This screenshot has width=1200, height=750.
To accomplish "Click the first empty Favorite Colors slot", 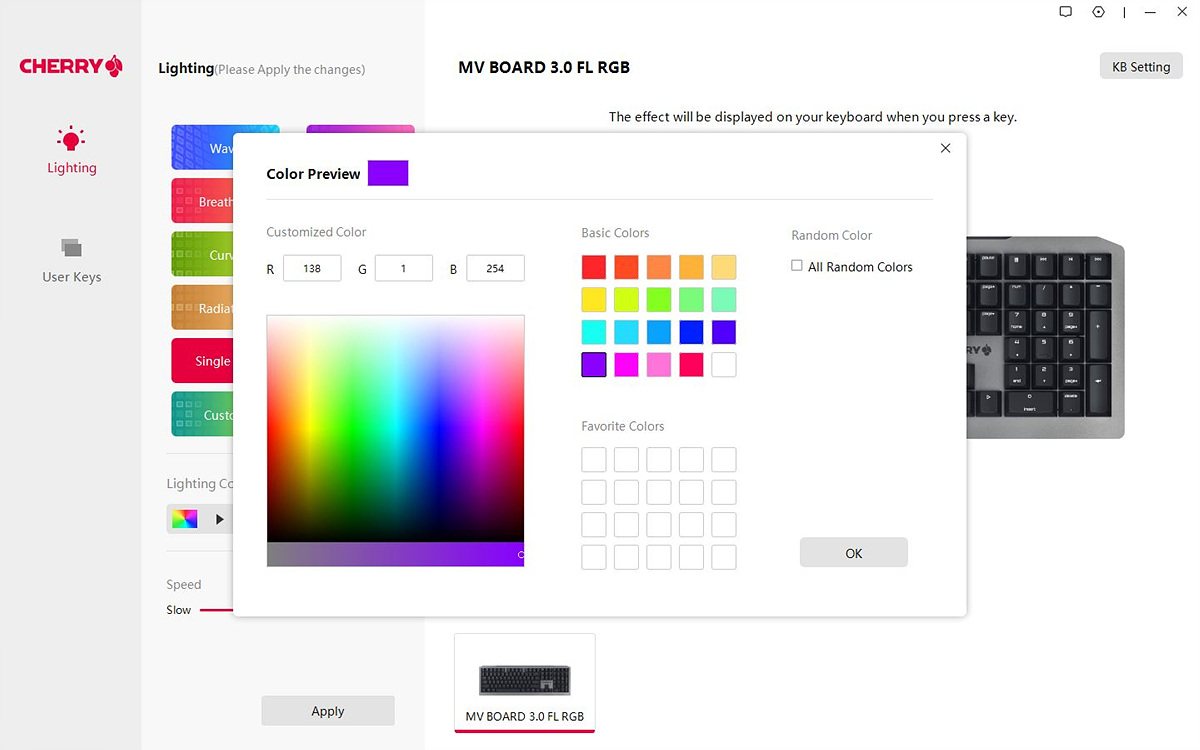I will (594, 460).
